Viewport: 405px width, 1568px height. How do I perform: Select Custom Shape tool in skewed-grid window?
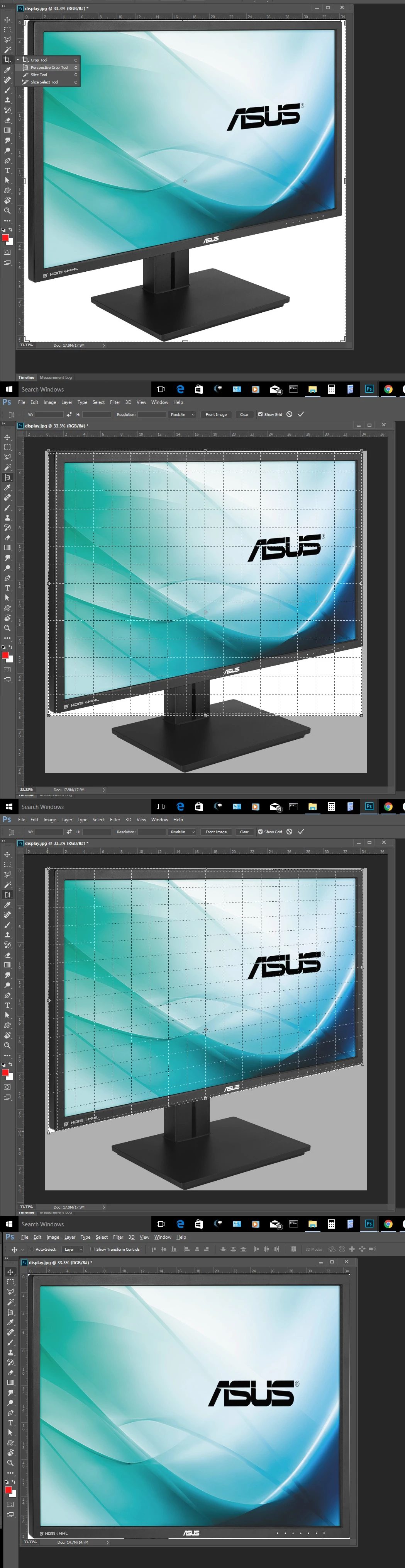click(7, 1025)
